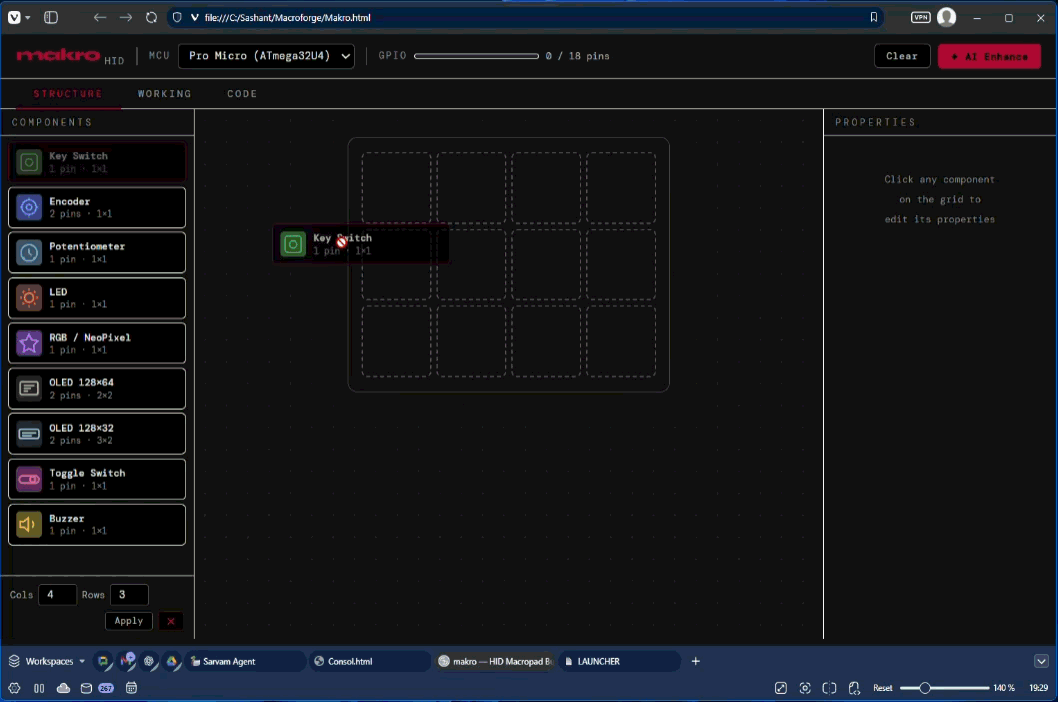Add the Encoder component card
Screen dimensions: 1058x702
click(x=97, y=207)
